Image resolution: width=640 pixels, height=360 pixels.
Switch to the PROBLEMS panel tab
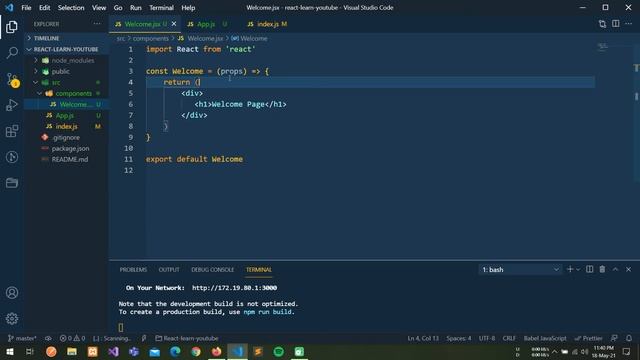[133, 269]
